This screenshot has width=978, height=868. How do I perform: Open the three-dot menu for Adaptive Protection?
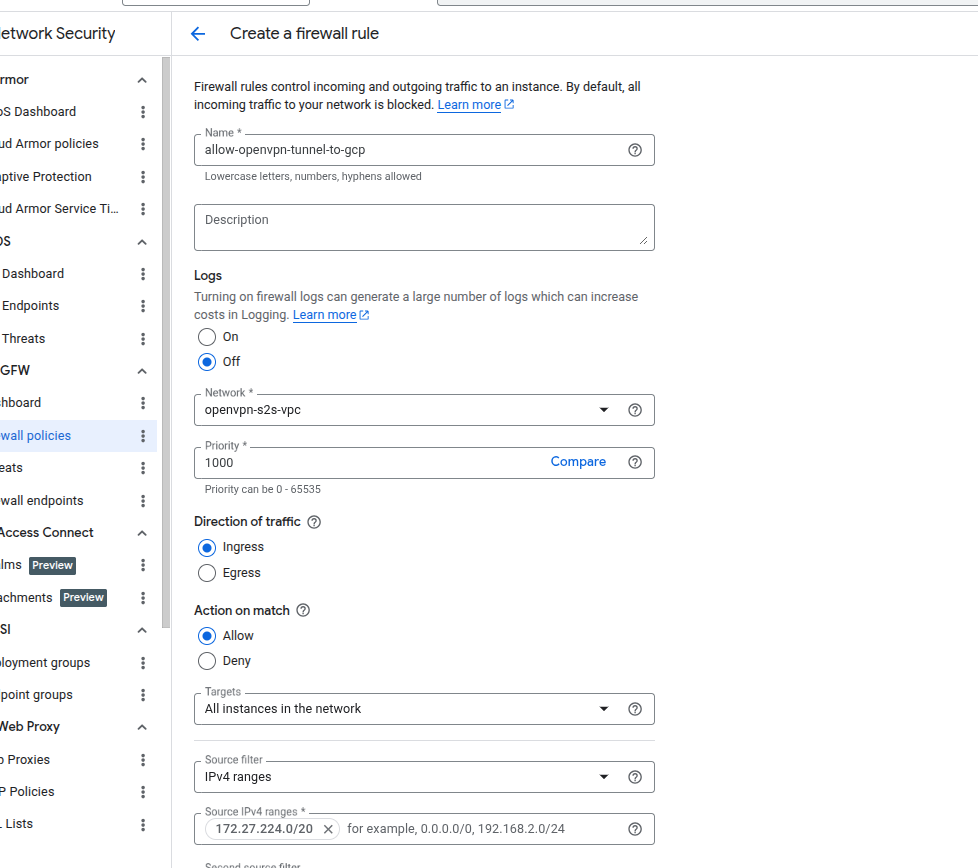tap(143, 177)
